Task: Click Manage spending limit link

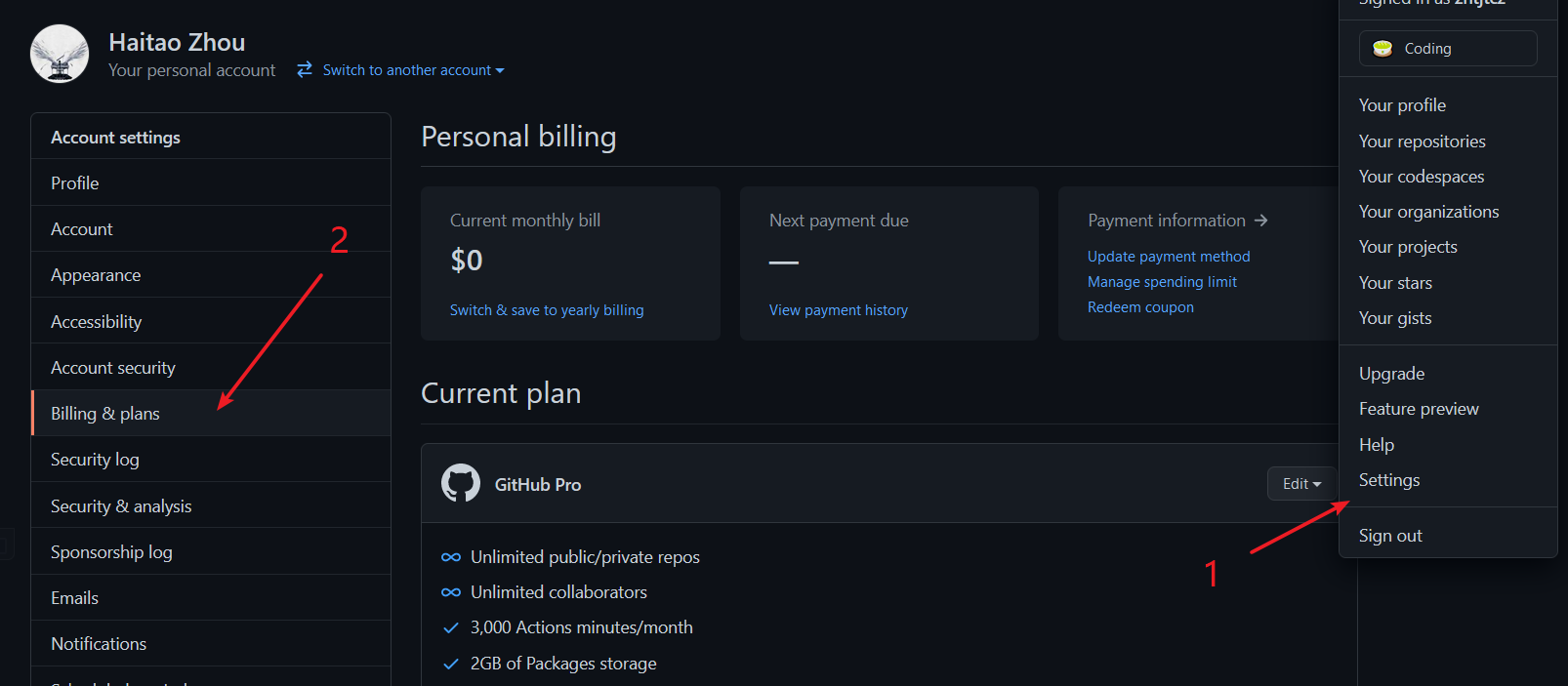Action: click(x=1162, y=281)
